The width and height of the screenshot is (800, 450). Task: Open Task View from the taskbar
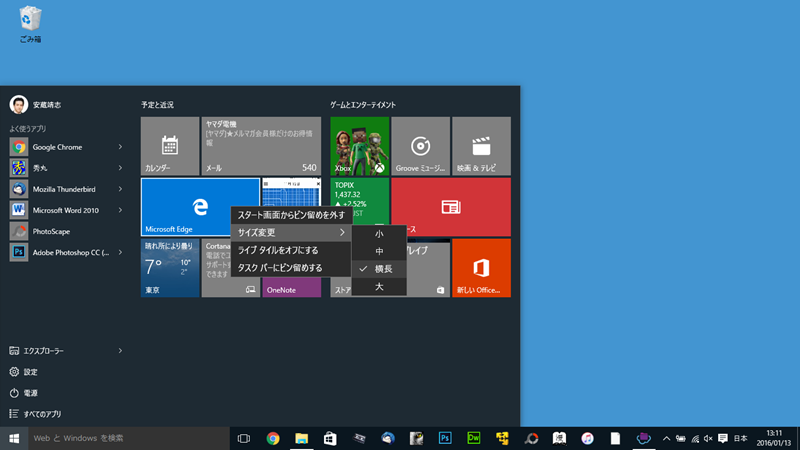pos(243,438)
